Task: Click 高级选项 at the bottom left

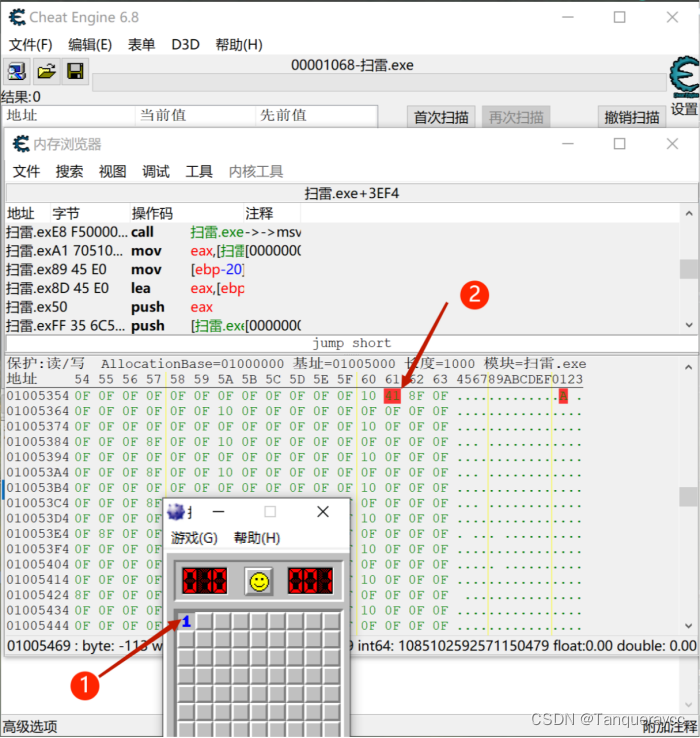Action: click(x=30, y=727)
